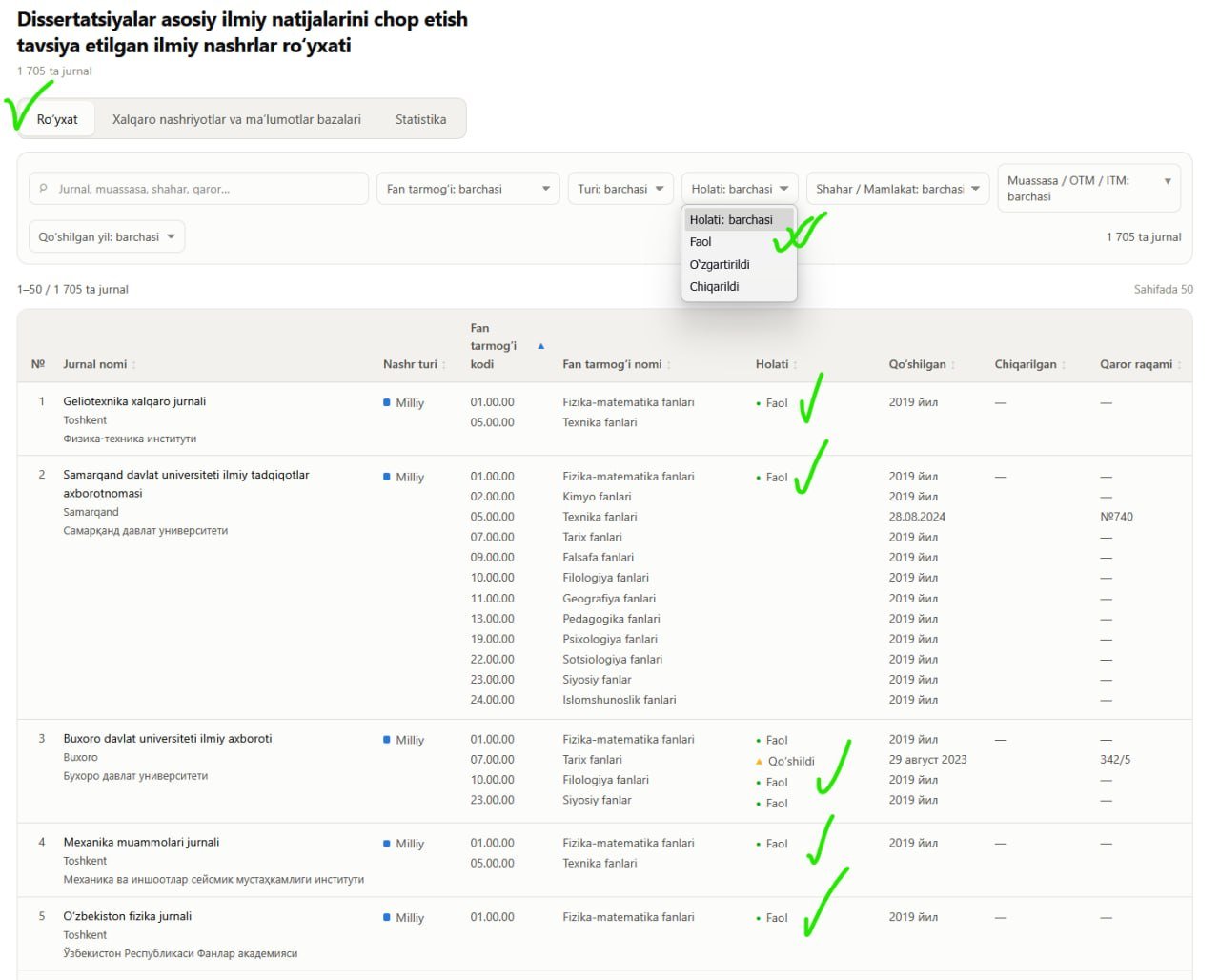
Task: Click the journal search input field
Action: click(x=198, y=189)
